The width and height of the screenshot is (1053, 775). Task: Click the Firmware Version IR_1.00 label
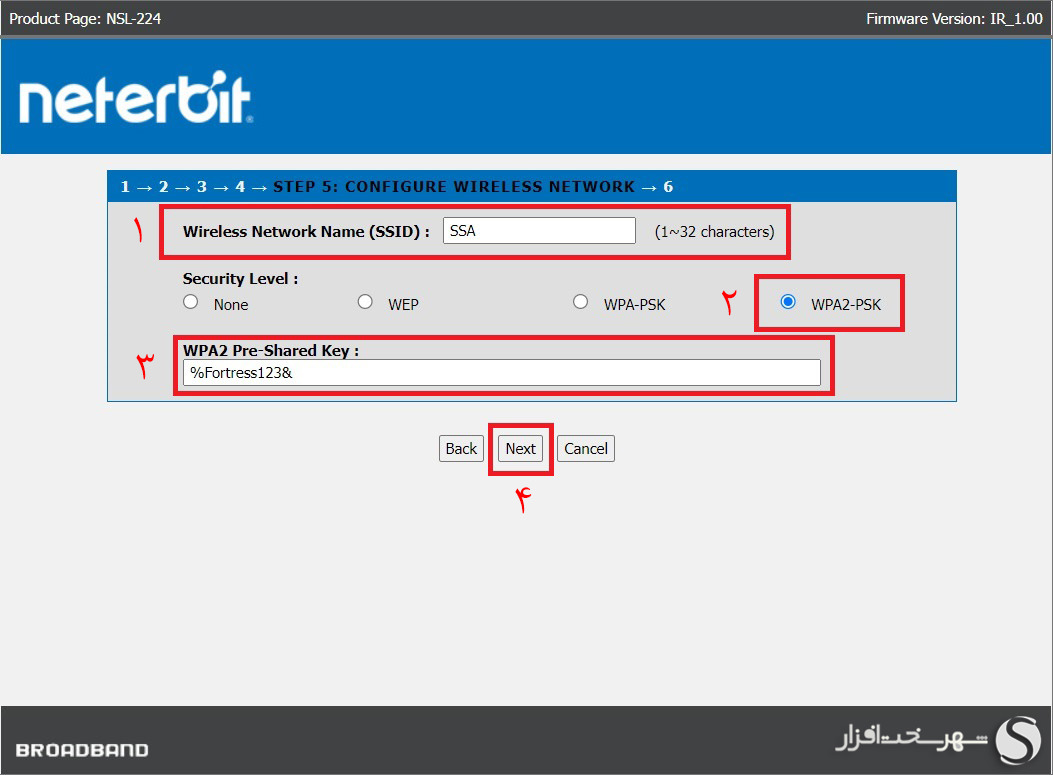pos(953,18)
